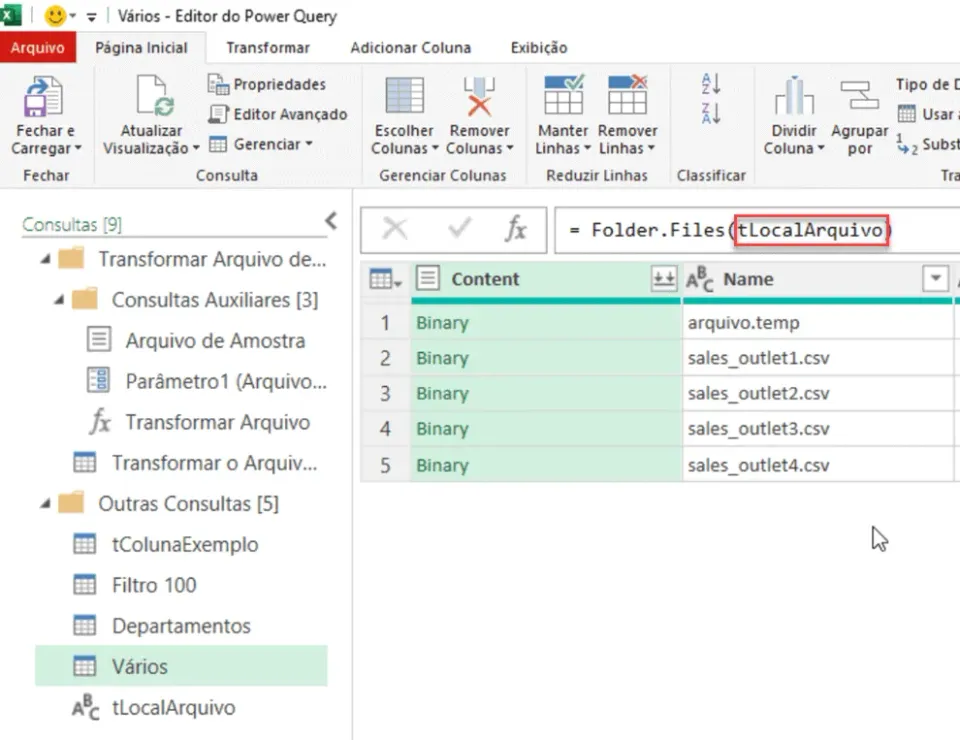Click the Substituir values icon

pos(907,144)
